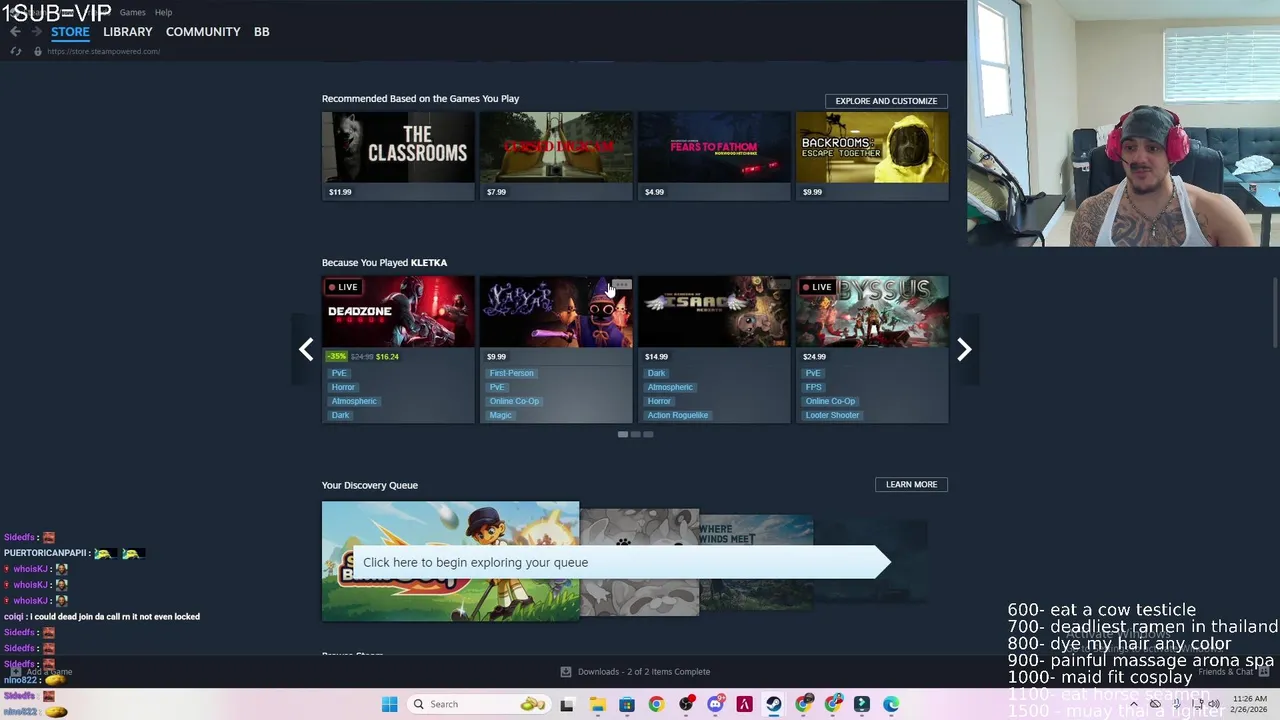1280x720 pixels.
Task: Click the LIVE badge on Abyssus
Action: [x=817, y=287]
